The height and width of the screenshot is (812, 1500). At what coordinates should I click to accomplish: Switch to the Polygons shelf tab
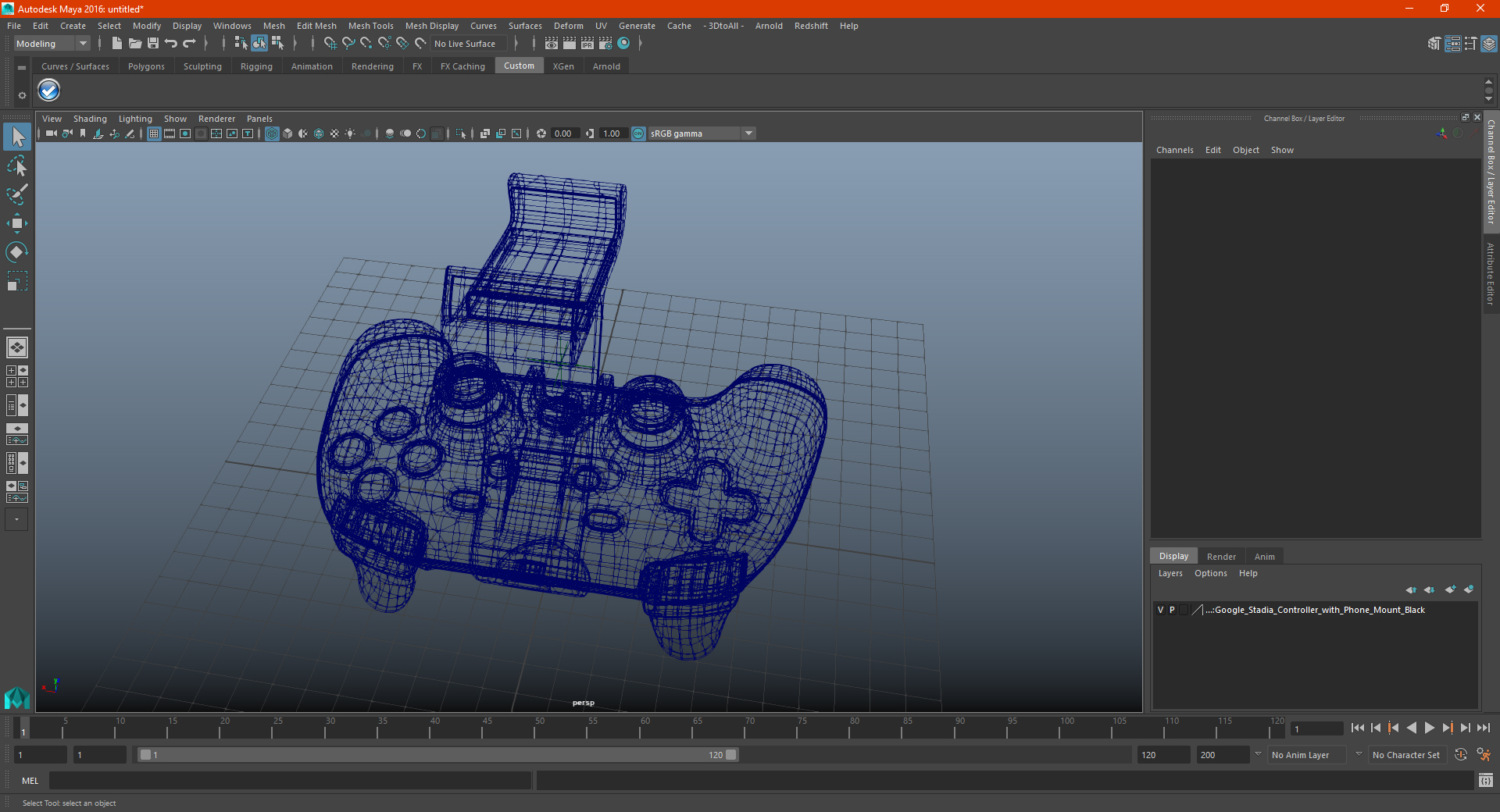pos(146,66)
